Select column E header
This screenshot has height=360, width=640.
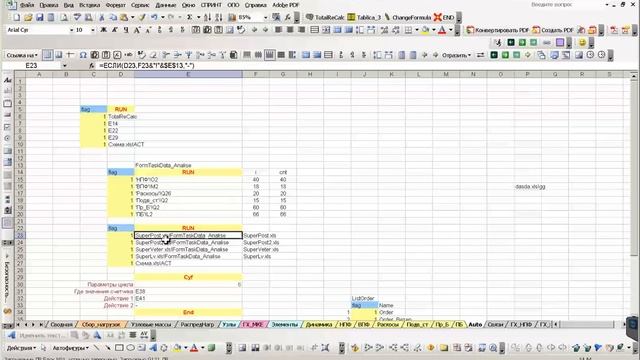[188, 74]
